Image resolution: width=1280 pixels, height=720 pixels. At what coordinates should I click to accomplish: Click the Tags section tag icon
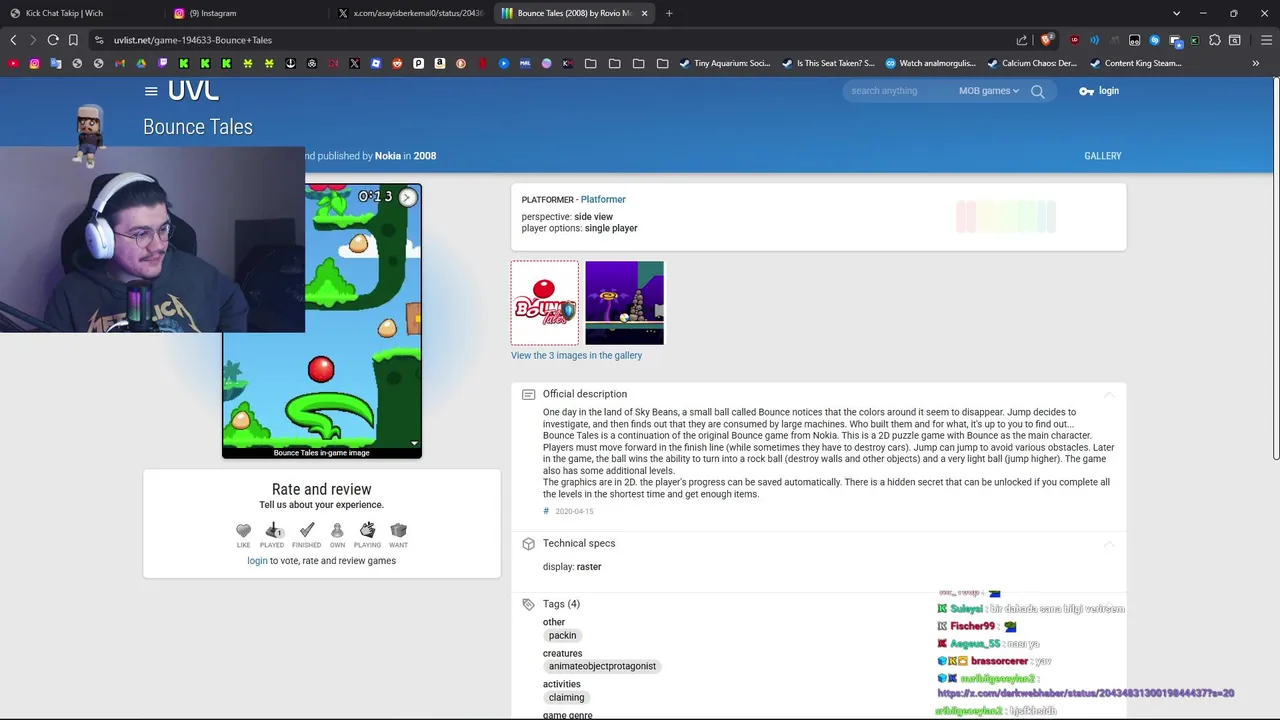pos(528,604)
